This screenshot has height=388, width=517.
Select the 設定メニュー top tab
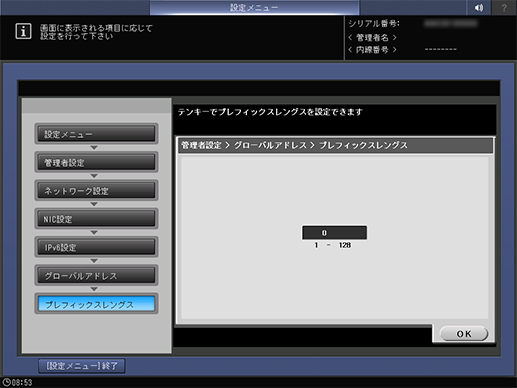tap(254, 7)
